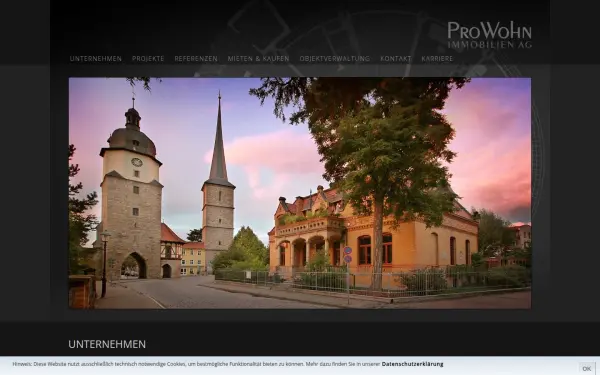Open the Projekte menu item

click(x=148, y=59)
